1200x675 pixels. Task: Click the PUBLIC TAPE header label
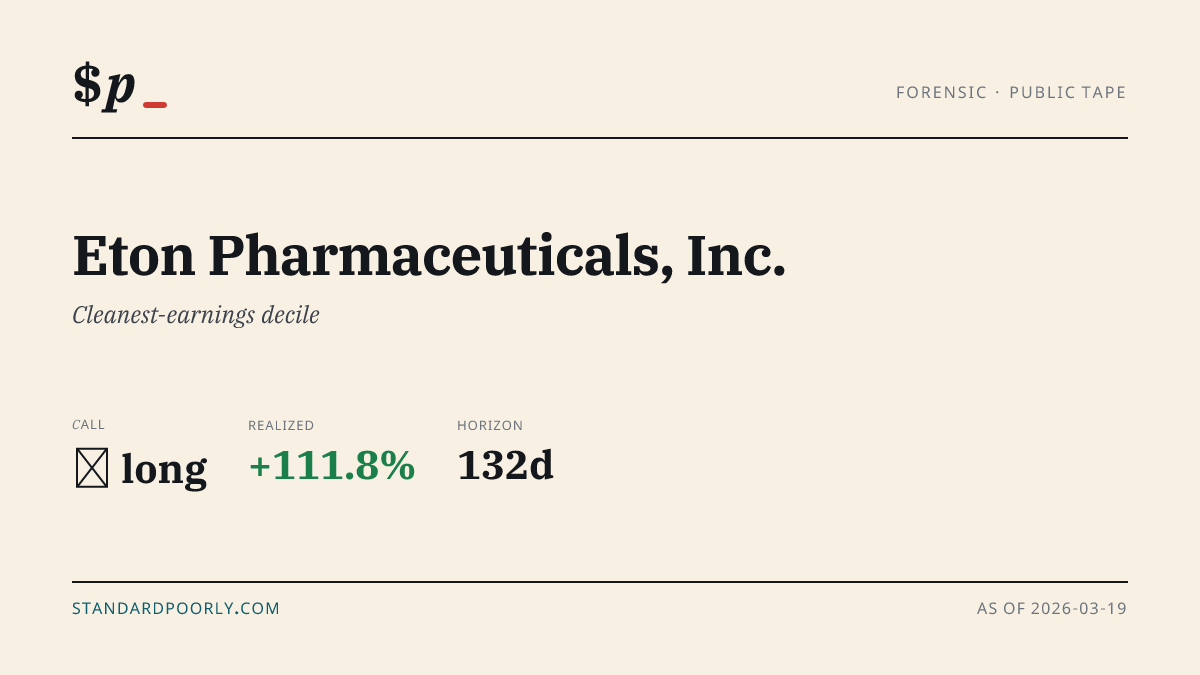(x=1068, y=93)
